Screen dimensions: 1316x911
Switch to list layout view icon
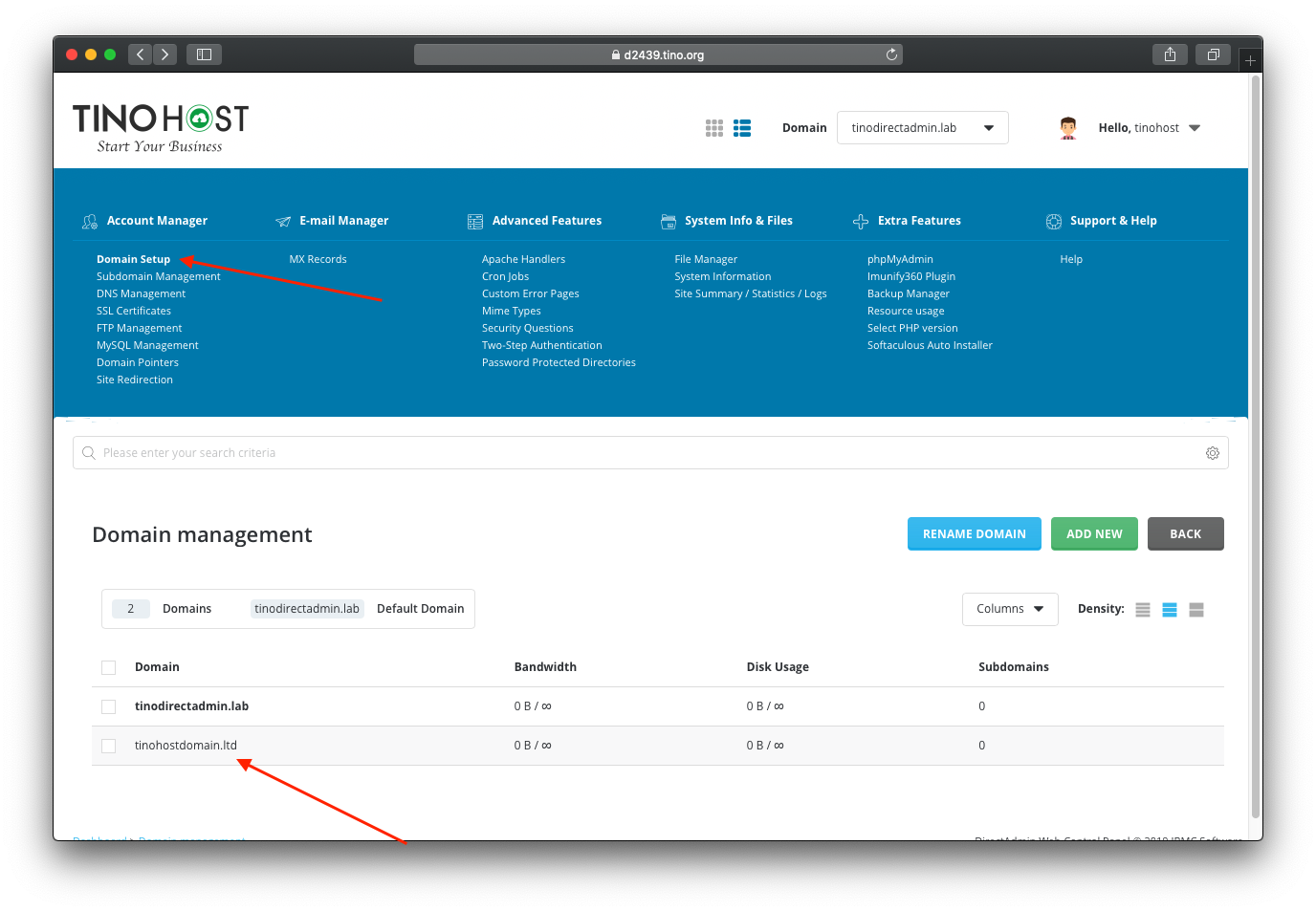[742, 128]
